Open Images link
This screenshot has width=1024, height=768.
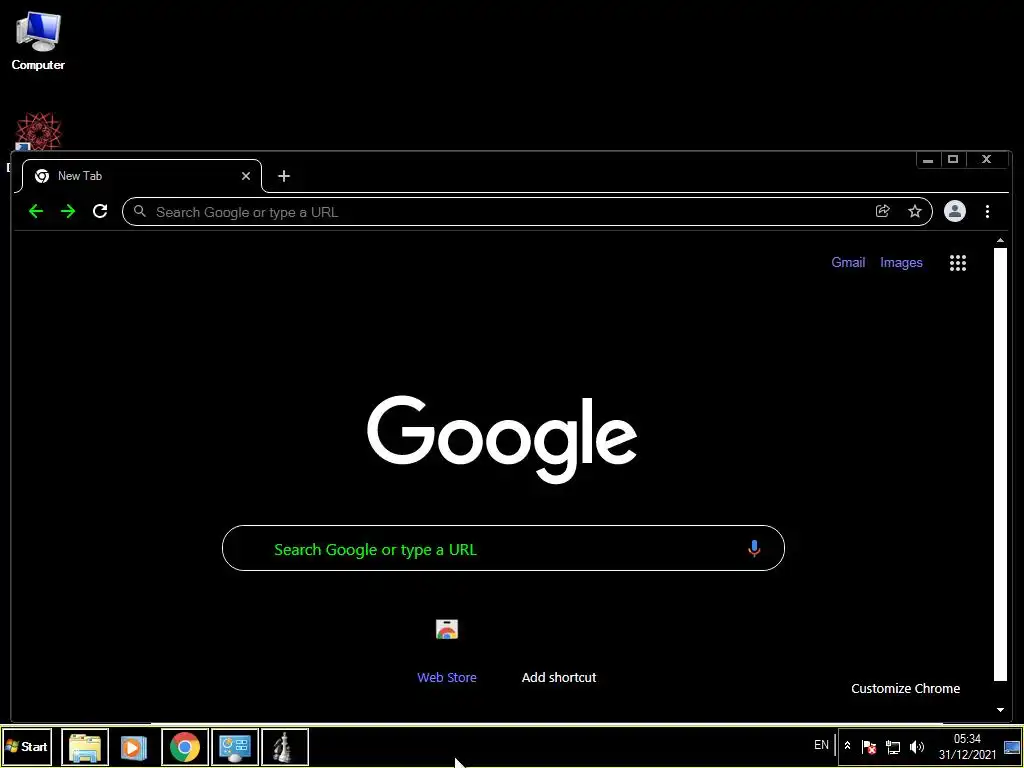(x=901, y=263)
